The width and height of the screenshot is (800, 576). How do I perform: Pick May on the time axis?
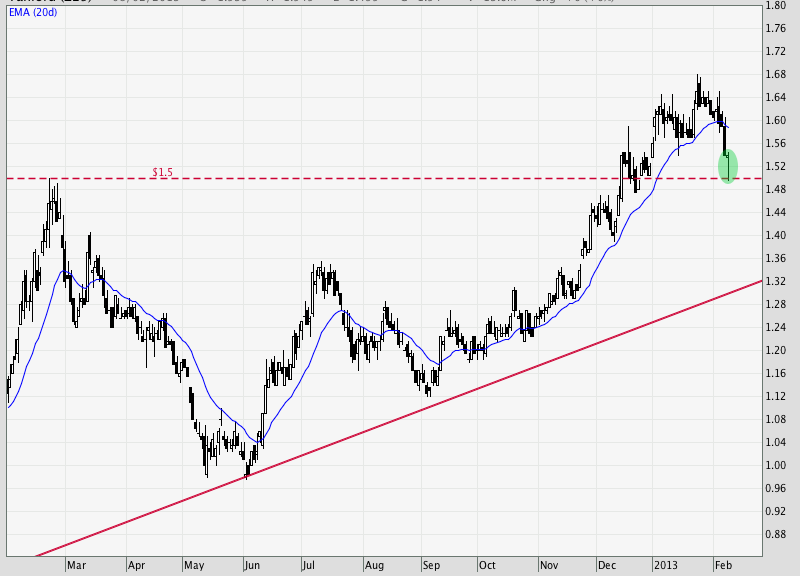[194, 565]
